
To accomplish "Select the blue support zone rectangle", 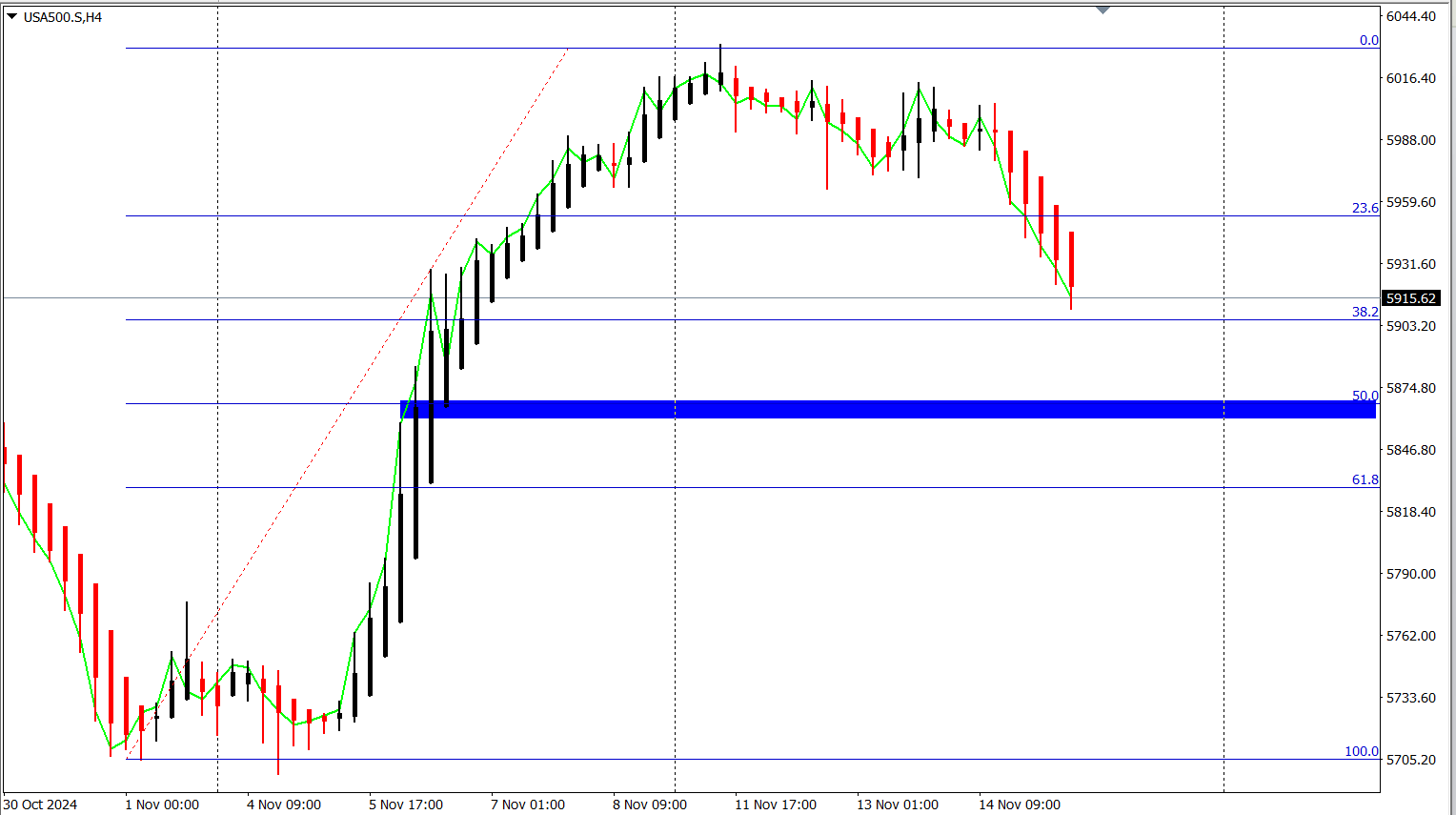I will point(888,409).
